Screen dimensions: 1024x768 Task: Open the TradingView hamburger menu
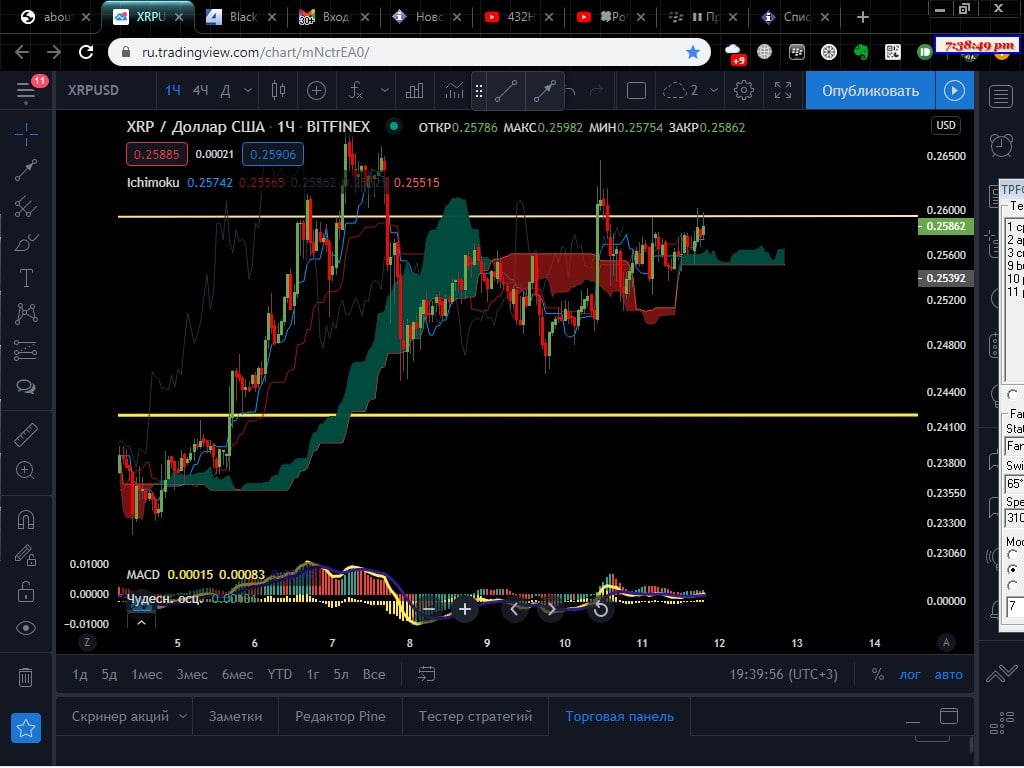26,91
